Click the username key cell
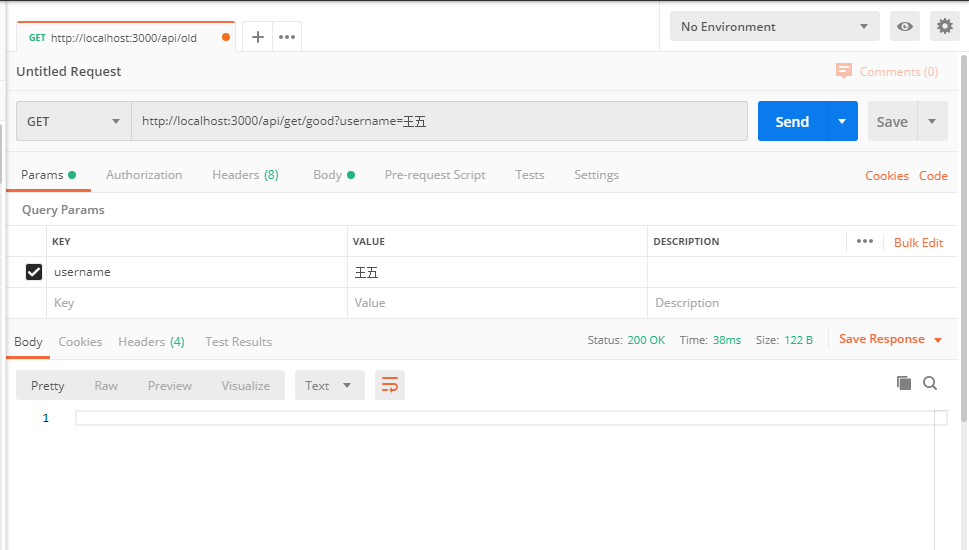Image resolution: width=969 pixels, height=550 pixels. [x=197, y=272]
